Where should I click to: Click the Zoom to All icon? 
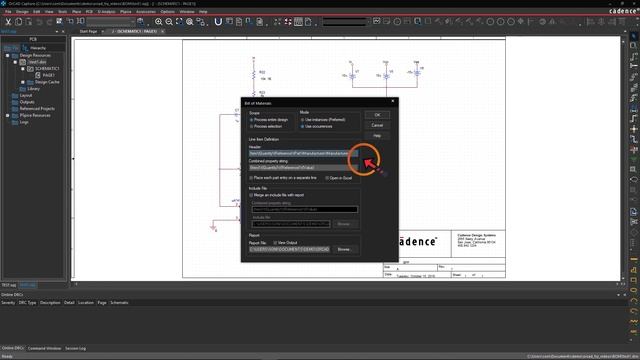190,22
